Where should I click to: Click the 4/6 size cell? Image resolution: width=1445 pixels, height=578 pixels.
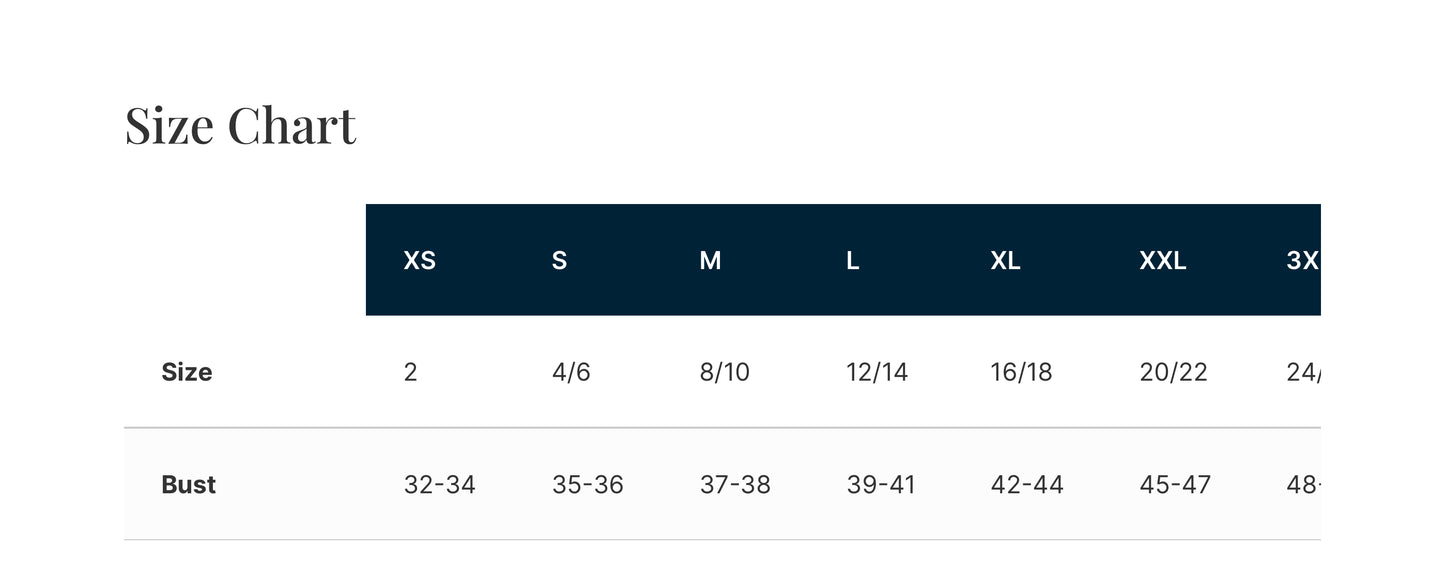click(x=571, y=372)
